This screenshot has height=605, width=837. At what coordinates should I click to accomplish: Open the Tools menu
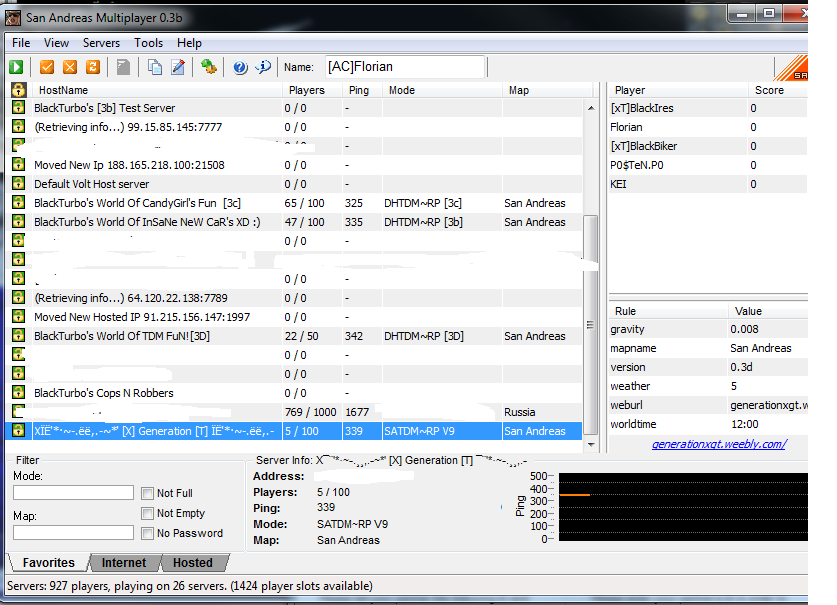click(148, 43)
